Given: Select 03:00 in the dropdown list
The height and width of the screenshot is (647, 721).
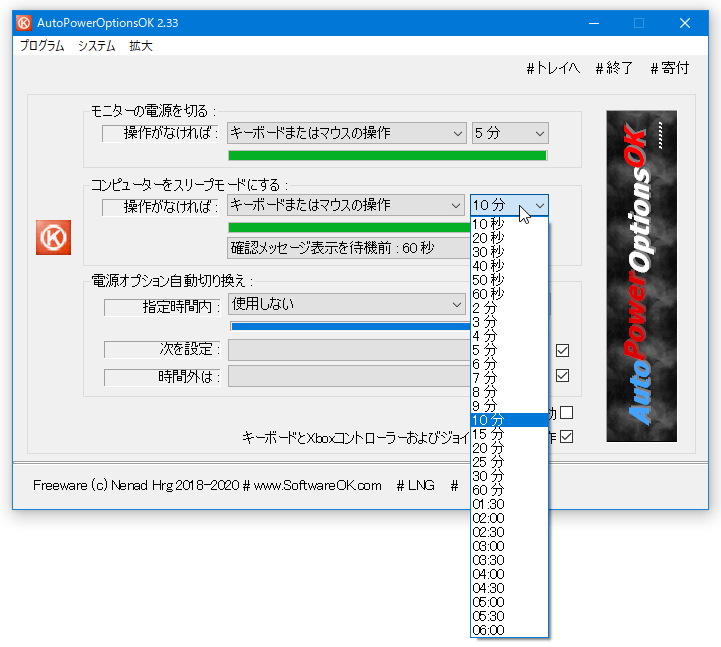Looking at the screenshot, I should (x=509, y=546).
